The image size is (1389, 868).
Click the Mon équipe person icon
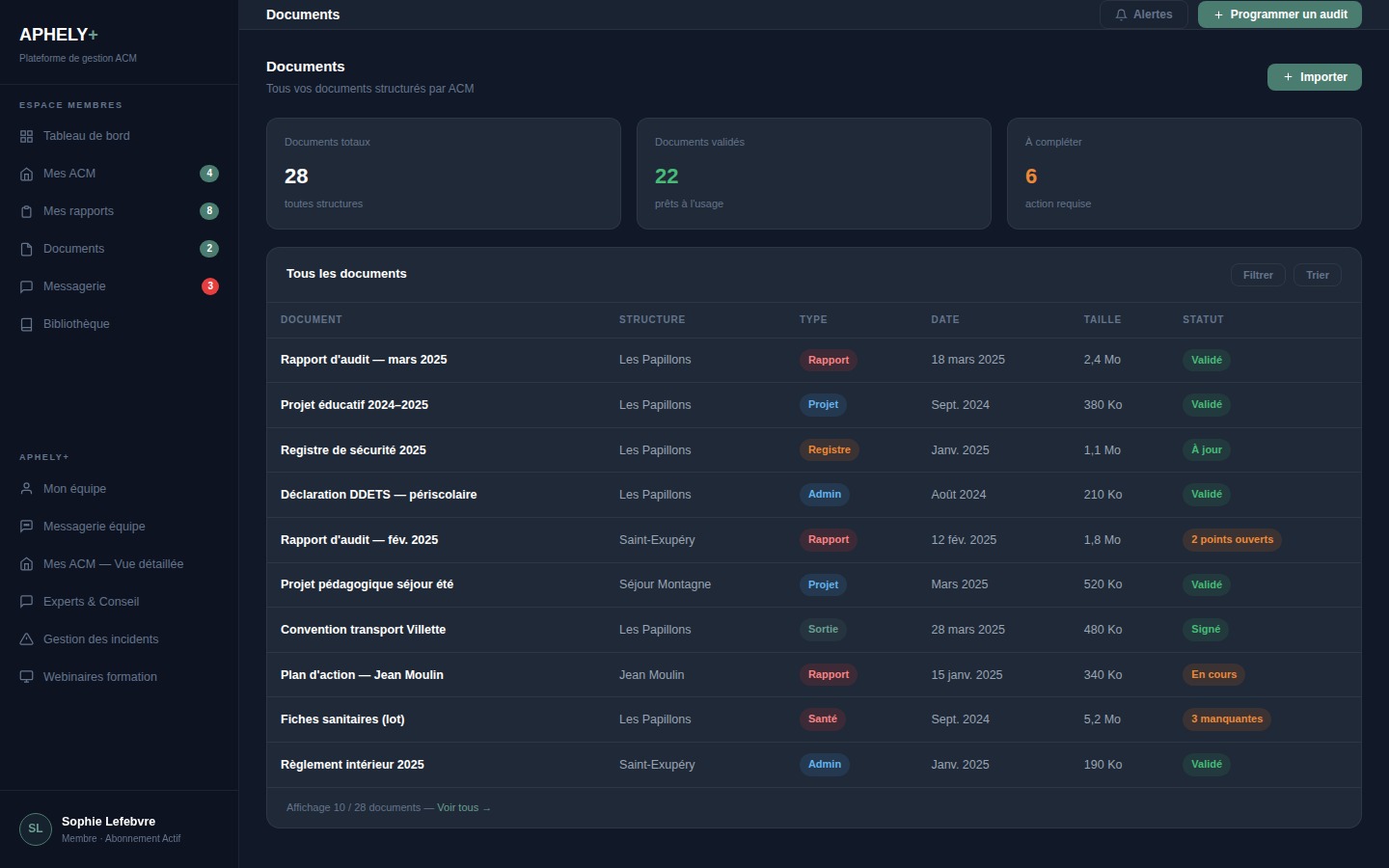coord(27,489)
